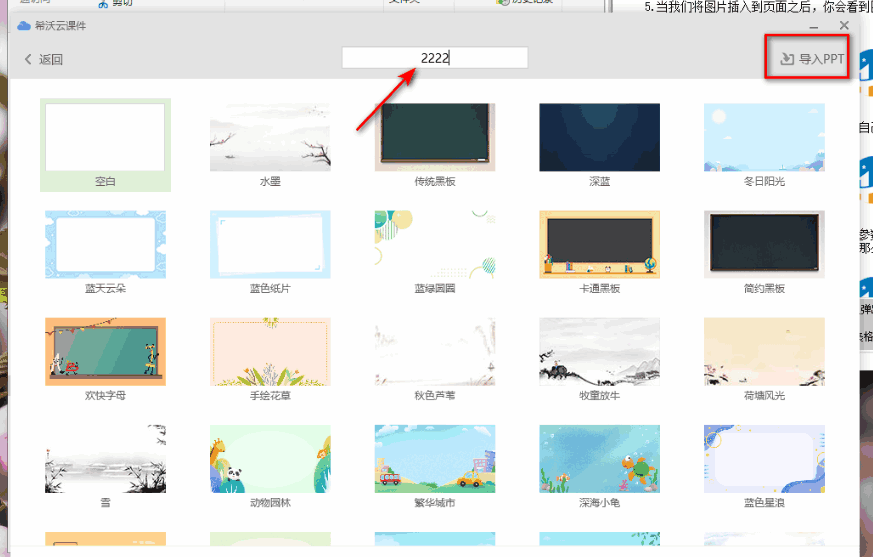Select the 牧童放牛 ink landscape template
The image size is (873, 557).
[x=599, y=352]
